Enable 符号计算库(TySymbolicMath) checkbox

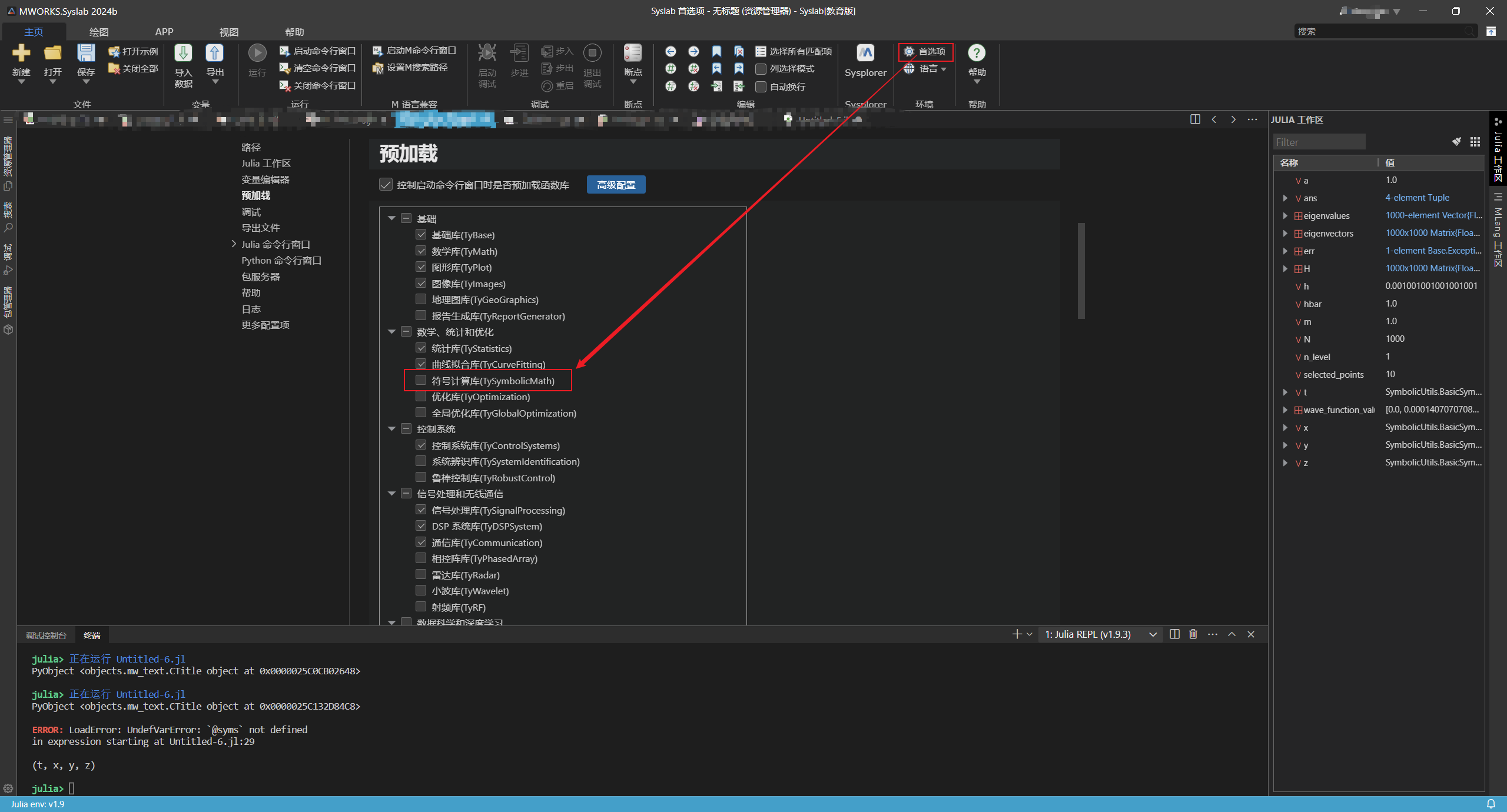click(421, 380)
